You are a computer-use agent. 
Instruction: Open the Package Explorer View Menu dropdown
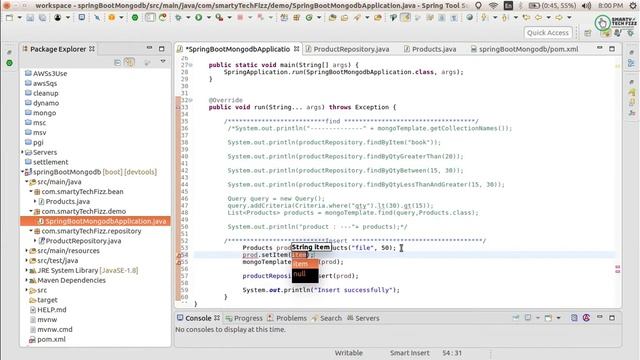tap(163, 62)
